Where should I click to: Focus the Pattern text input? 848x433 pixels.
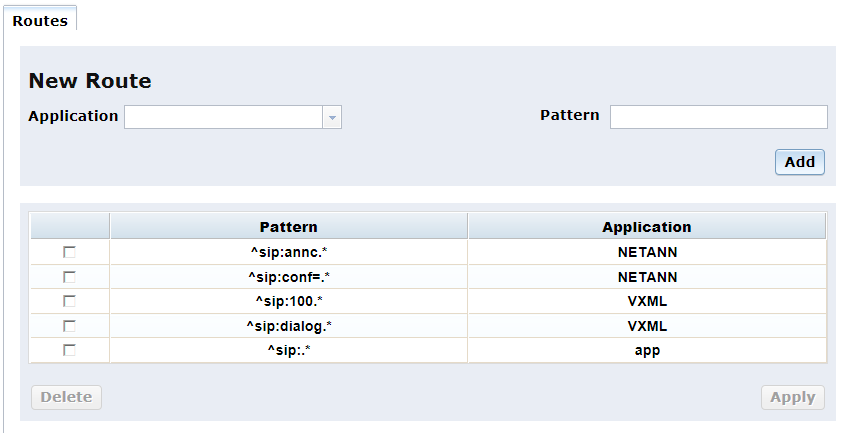(718, 117)
